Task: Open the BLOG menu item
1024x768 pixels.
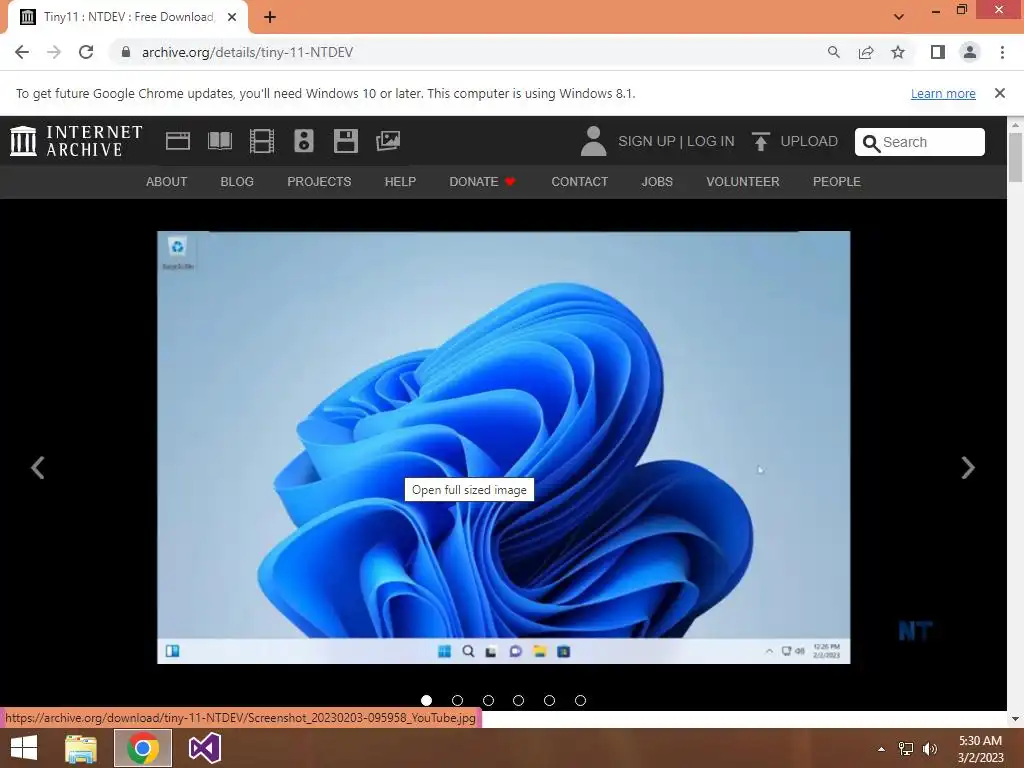Action: coord(237,182)
